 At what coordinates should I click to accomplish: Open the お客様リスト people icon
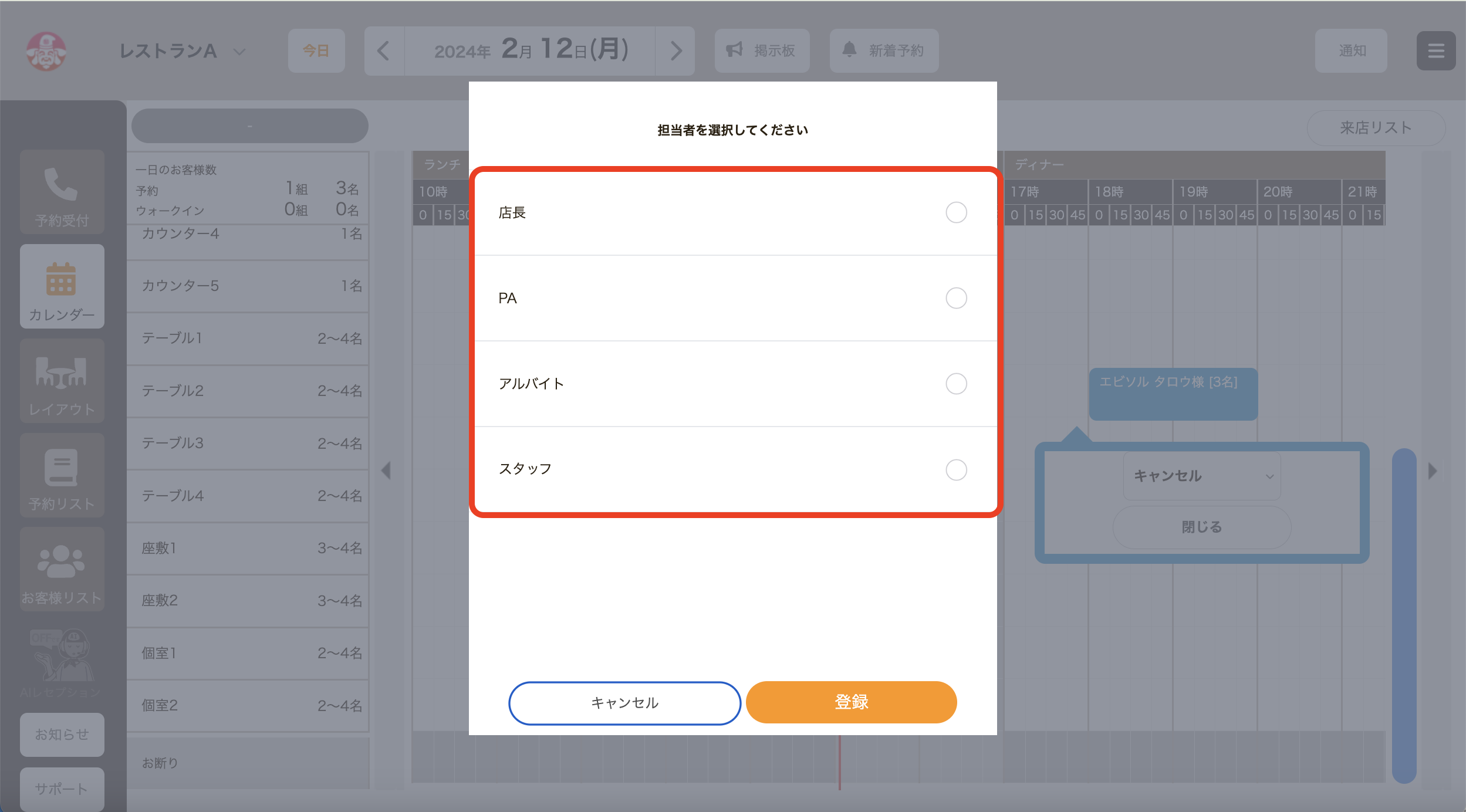(x=62, y=569)
